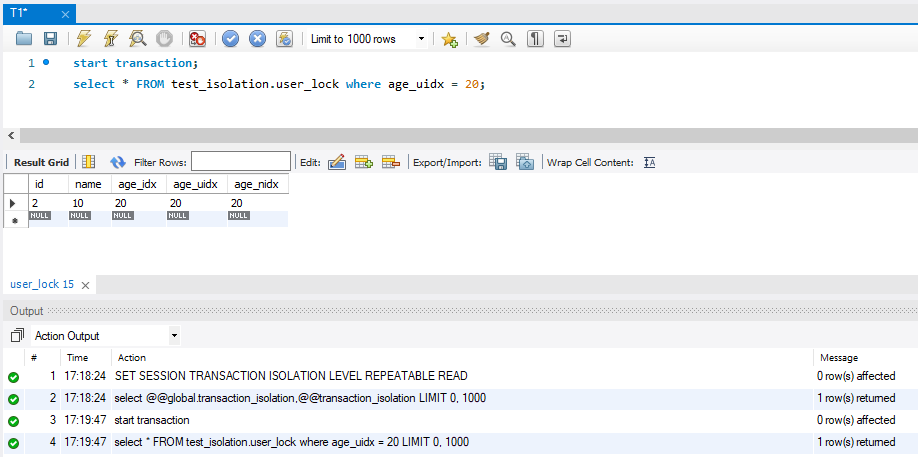Click the Time column header in output
Image resolution: width=918 pixels, height=457 pixels.
[77, 358]
